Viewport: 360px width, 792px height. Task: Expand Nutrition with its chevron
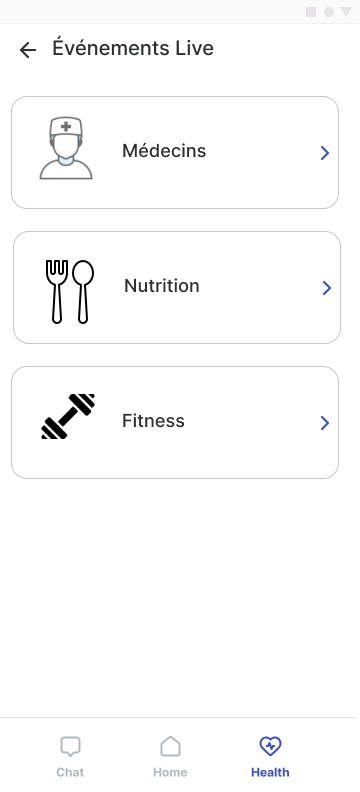327,288
